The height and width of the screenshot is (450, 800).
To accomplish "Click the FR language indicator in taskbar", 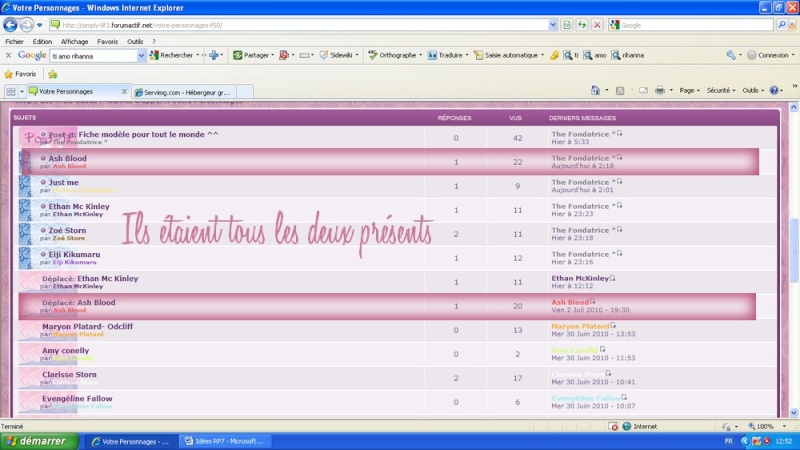I will [729, 441].
